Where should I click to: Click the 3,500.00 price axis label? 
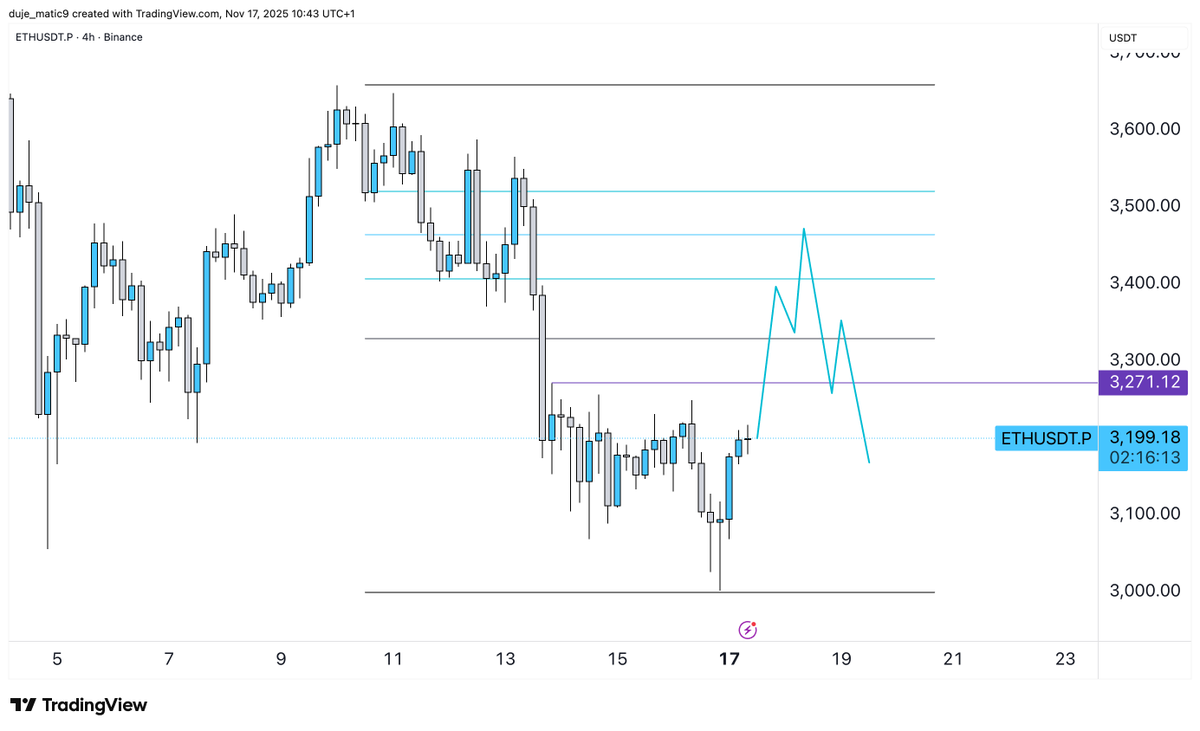point(1146,206)
